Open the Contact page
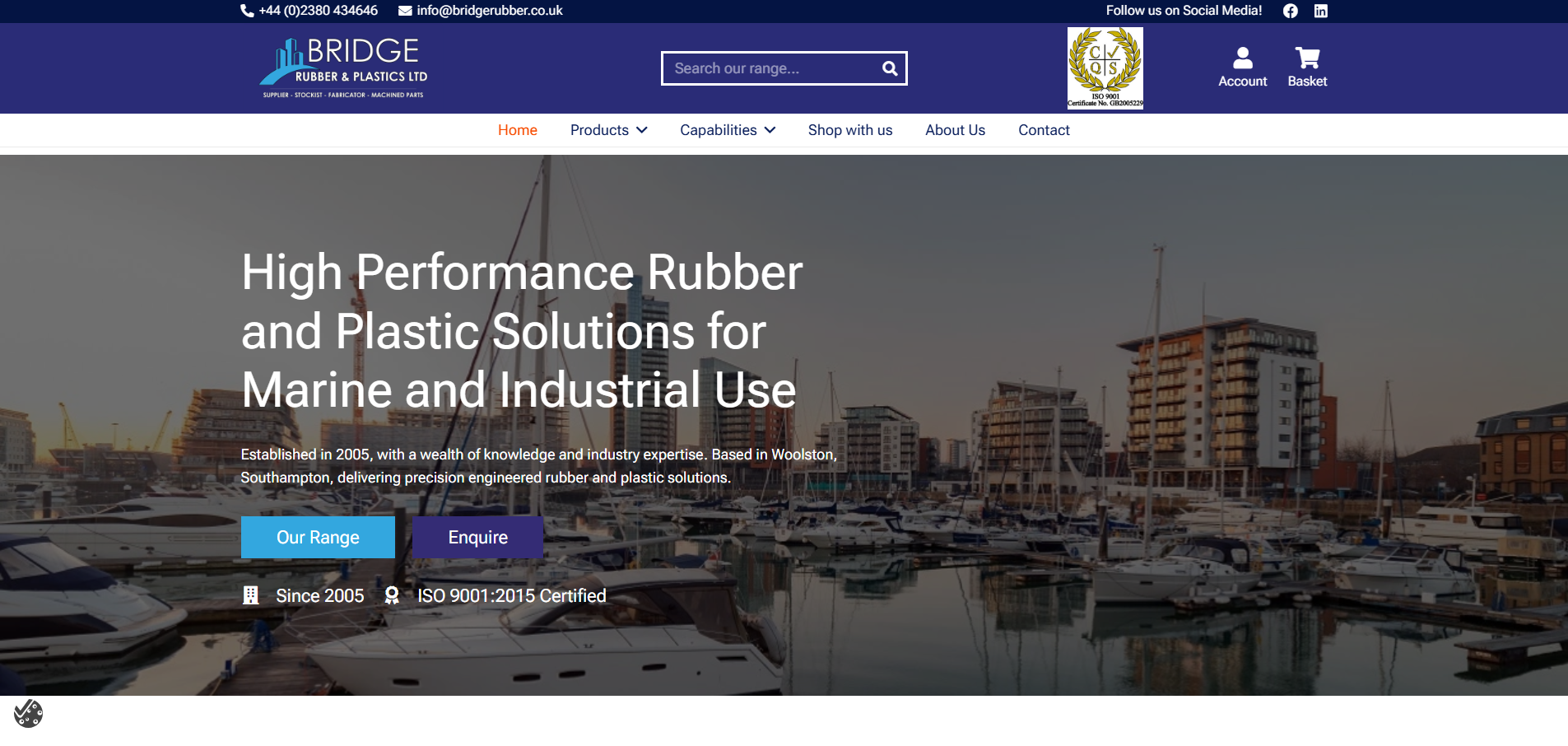Image resolution: width=1568 pixels, height=746 pixels. [1044, 130]
